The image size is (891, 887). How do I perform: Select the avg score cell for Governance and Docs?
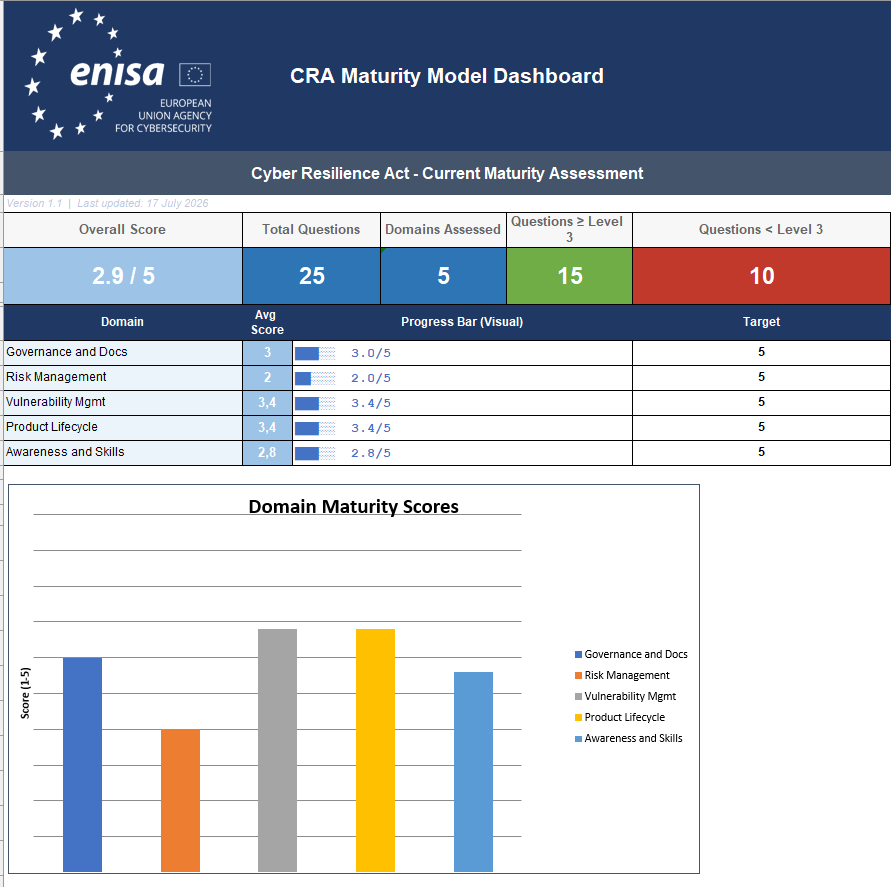pos(267,352)
